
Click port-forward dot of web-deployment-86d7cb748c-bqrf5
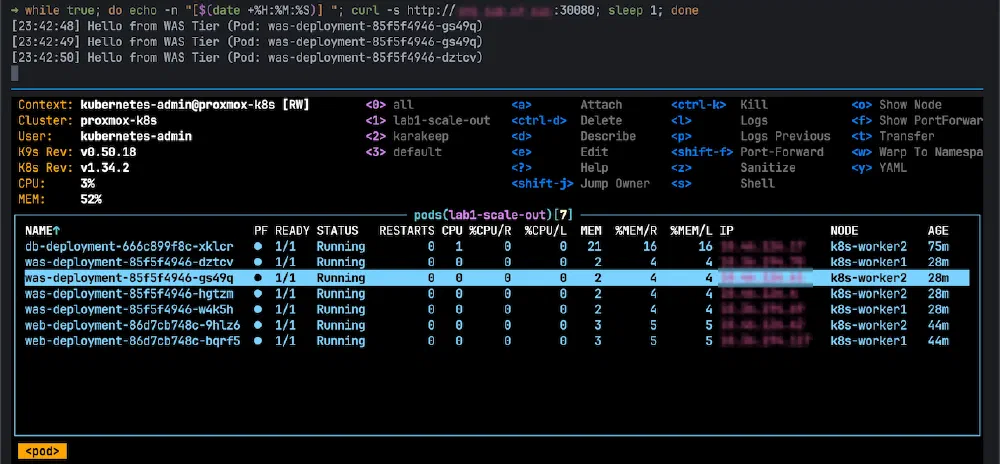coord(259,341)
